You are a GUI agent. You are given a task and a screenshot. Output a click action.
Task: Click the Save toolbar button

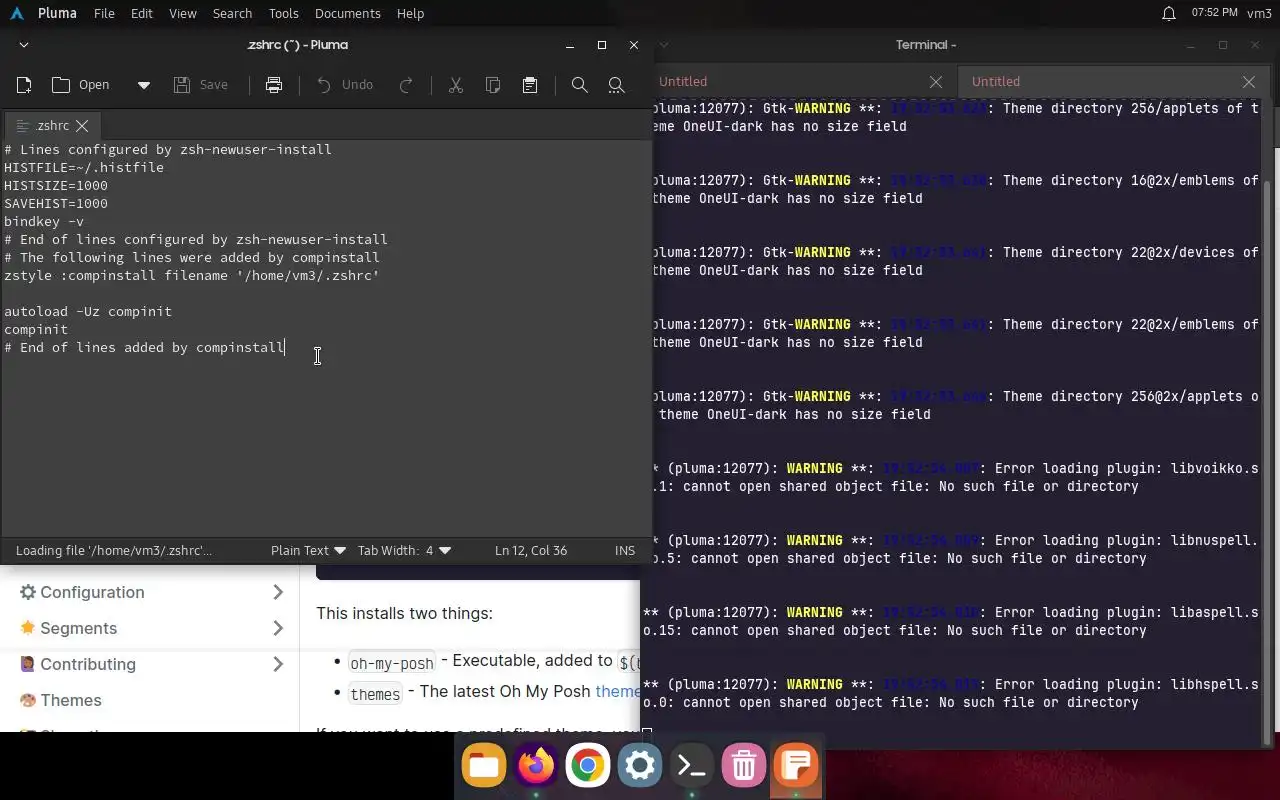point(201,85)
